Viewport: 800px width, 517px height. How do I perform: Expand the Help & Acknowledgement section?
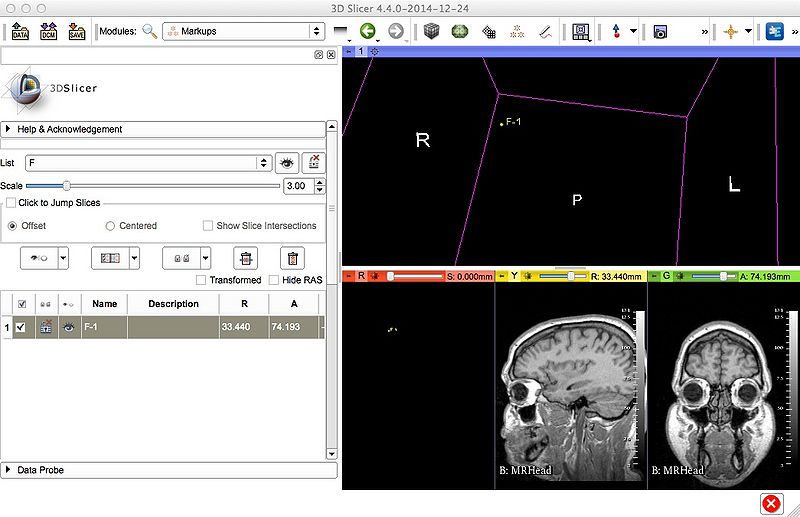[x=163, y=129]
